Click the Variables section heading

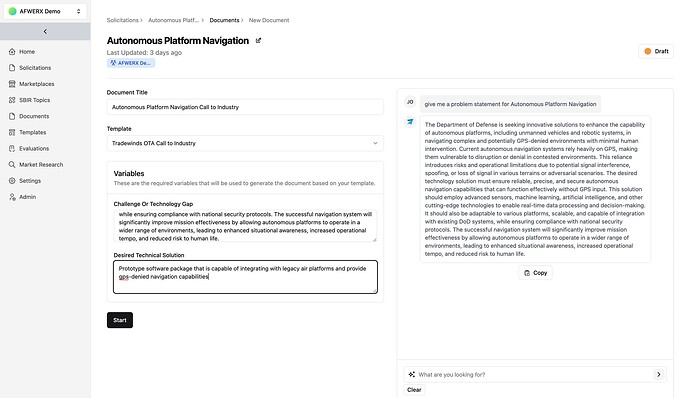click(129, 173)
